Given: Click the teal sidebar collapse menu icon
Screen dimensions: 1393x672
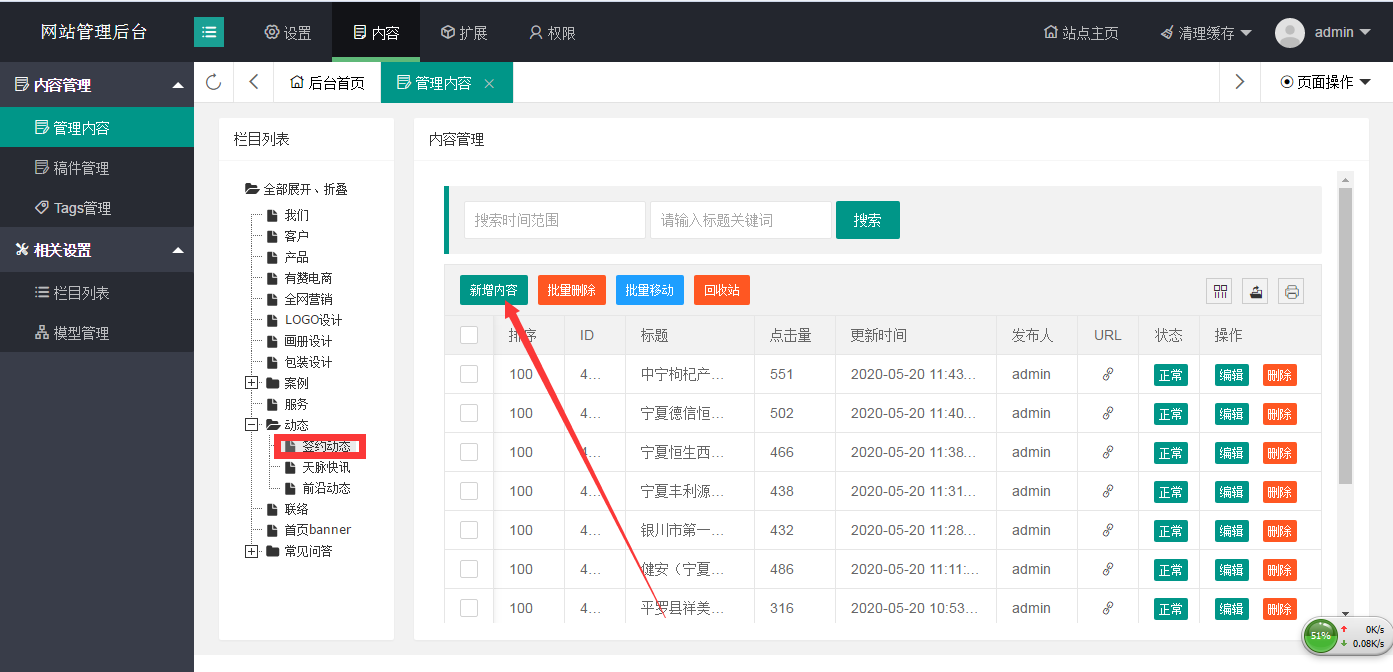Looking at the screenshot, I should click(x=209, y=32).
